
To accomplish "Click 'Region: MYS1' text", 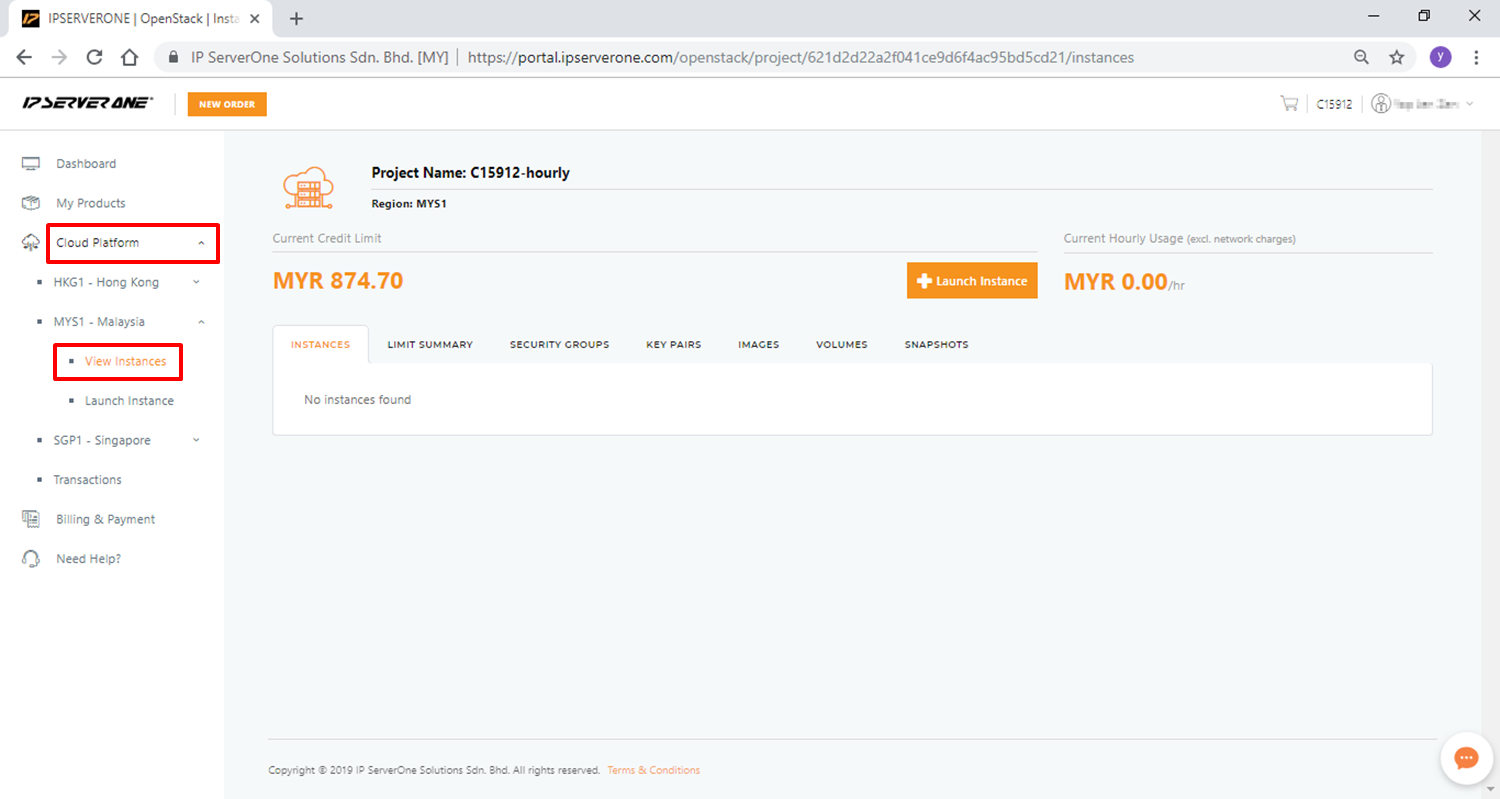I will [409, 203].
